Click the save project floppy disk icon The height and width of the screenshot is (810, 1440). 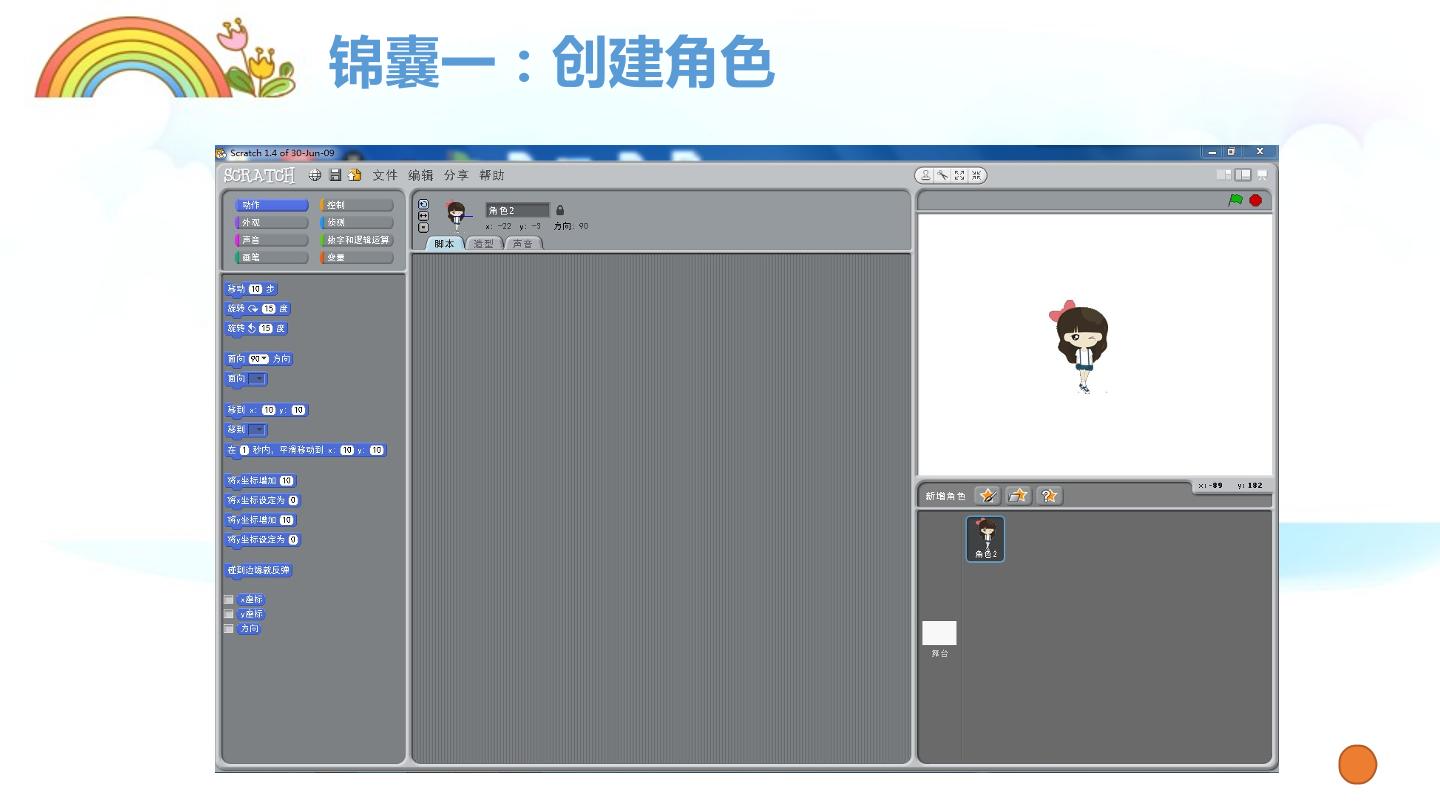(335, 175)
